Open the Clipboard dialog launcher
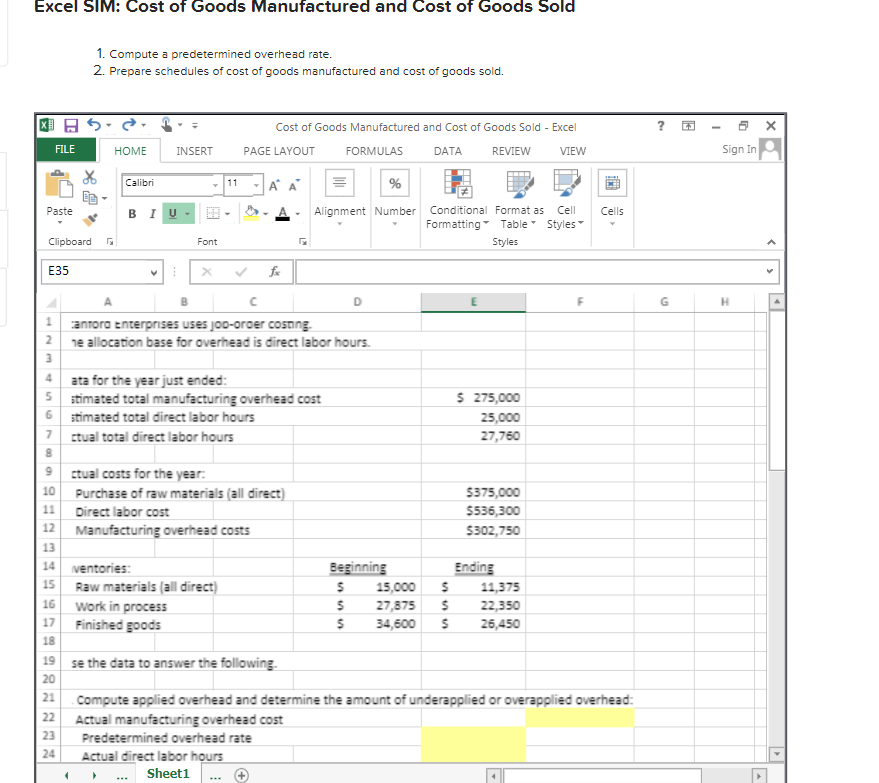879x783 pixels. pos(110,242)
